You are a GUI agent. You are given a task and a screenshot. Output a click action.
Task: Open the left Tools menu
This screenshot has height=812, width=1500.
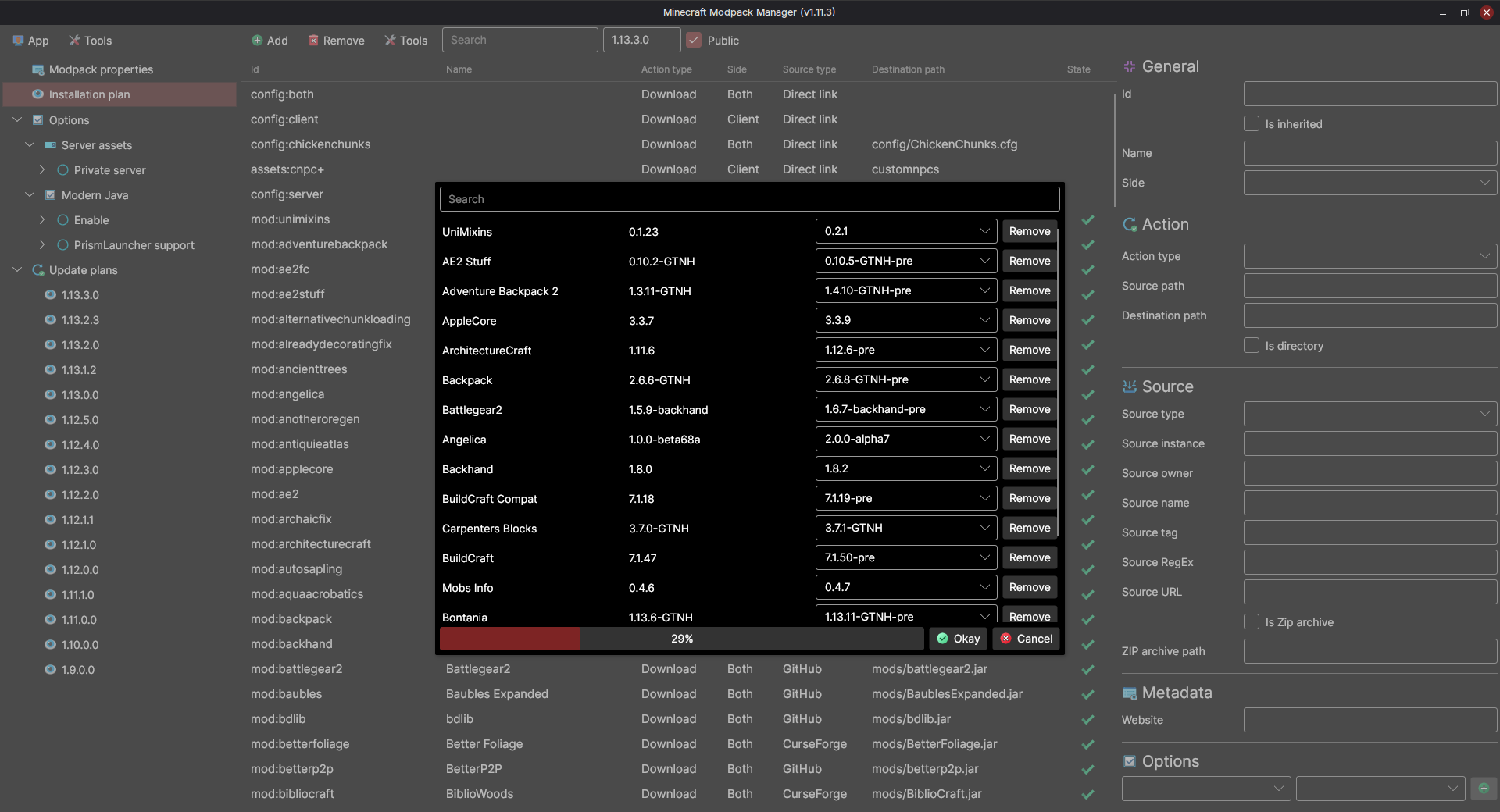coord(90,41)
